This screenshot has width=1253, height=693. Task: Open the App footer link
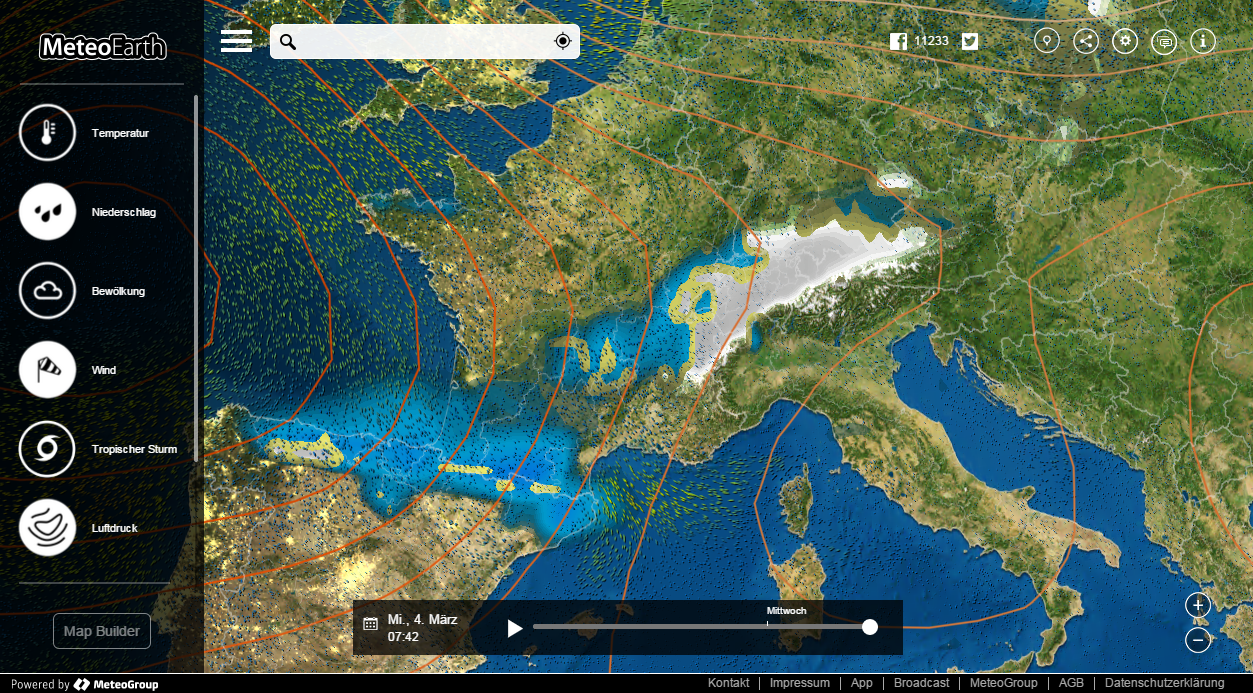click(862, 683)
